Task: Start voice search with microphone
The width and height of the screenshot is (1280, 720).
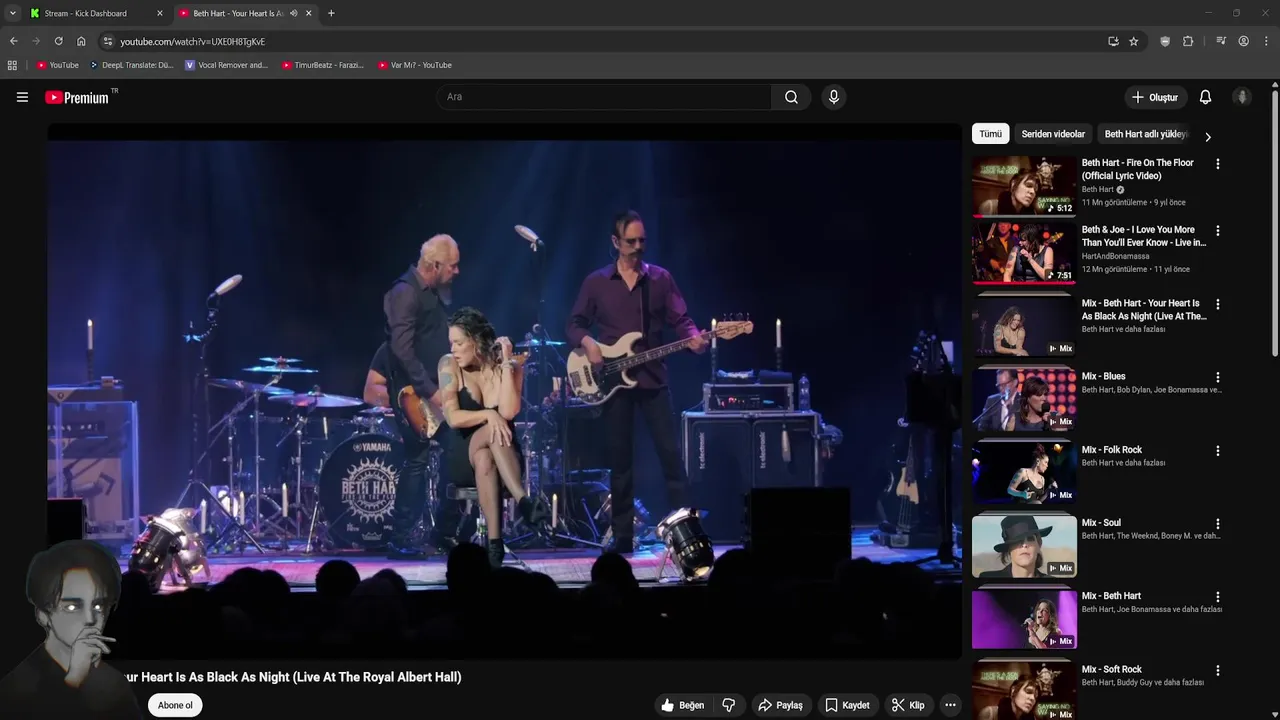Action: [833, 97]
